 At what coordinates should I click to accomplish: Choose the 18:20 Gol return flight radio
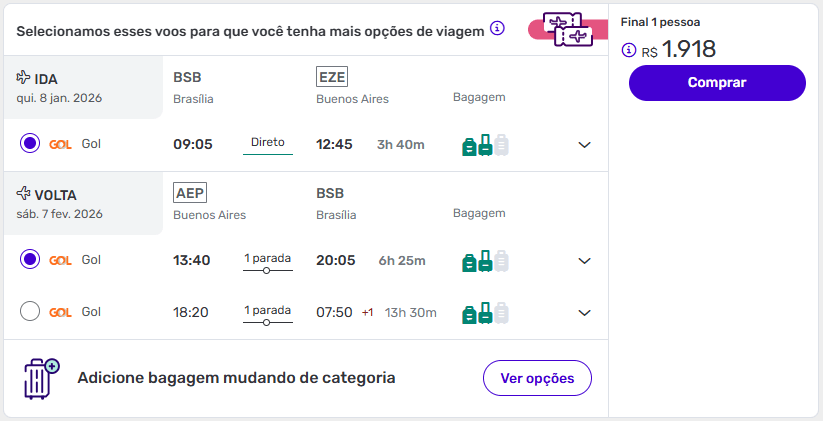(30, 312)
